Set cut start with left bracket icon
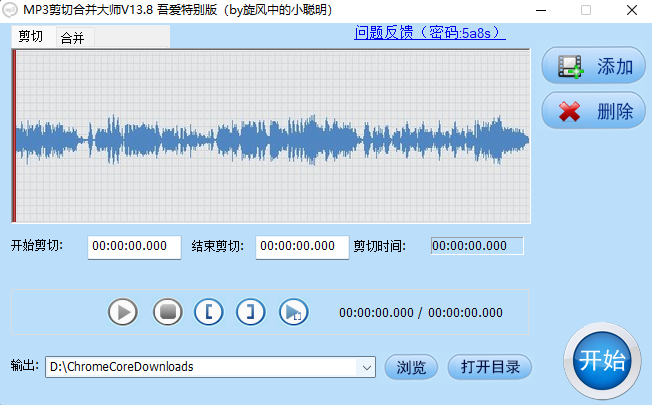This screenshot has height=405, width=652. 209,312
